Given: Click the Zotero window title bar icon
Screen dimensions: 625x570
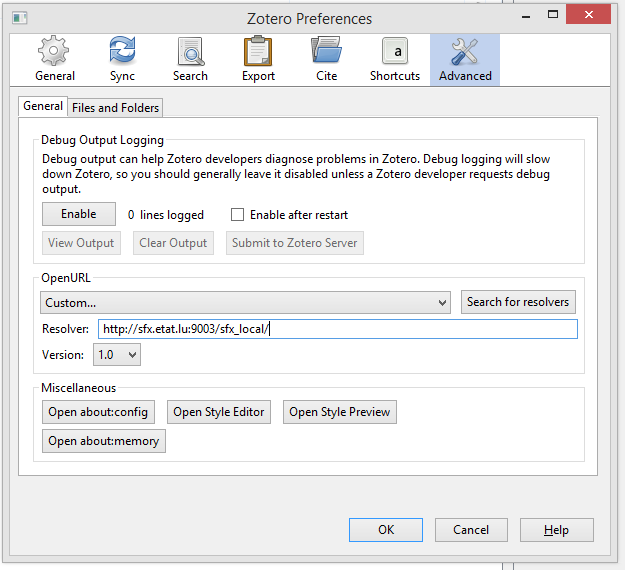Looking at the screenshot, I should click(x=21, y=18).
